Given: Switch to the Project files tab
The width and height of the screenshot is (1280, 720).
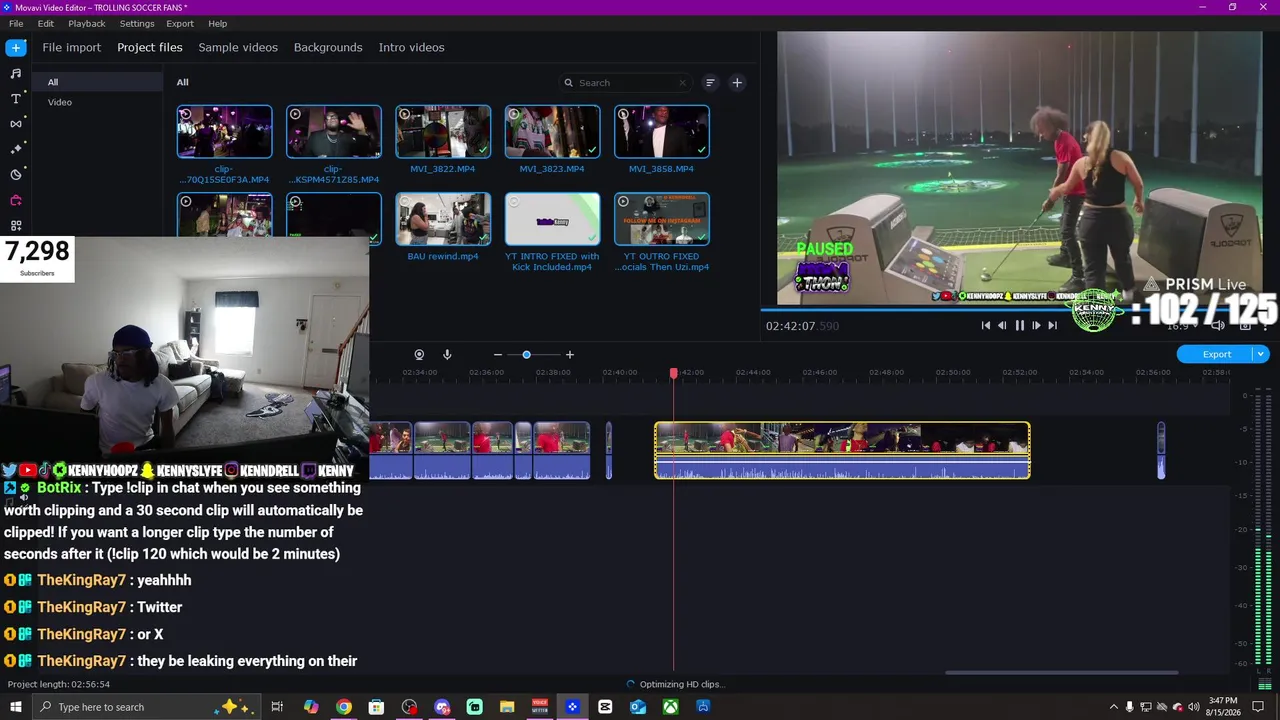Looking at the screenshot, I should (150, 47).
